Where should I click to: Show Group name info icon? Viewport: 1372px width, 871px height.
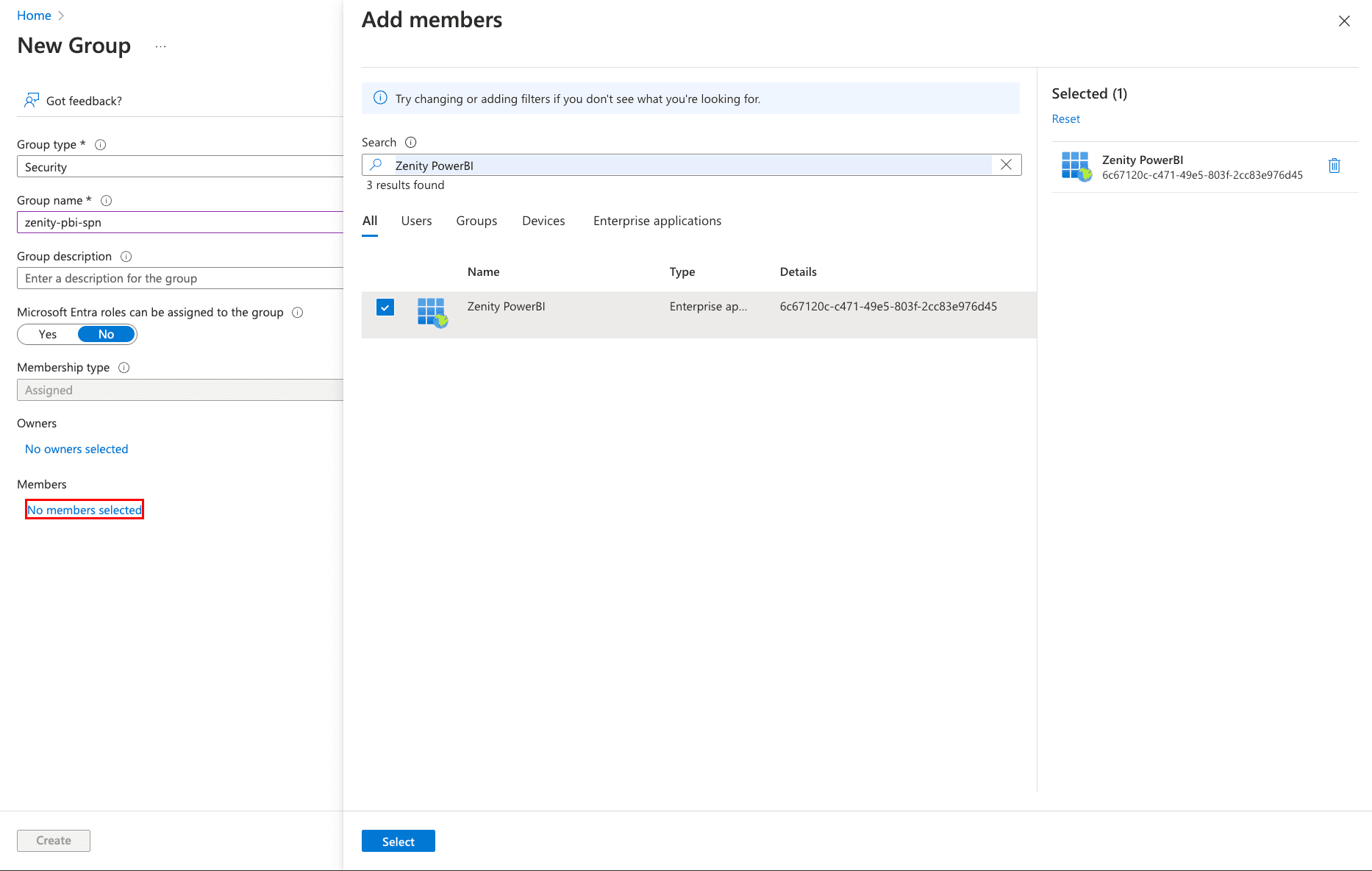coord(106,201)
